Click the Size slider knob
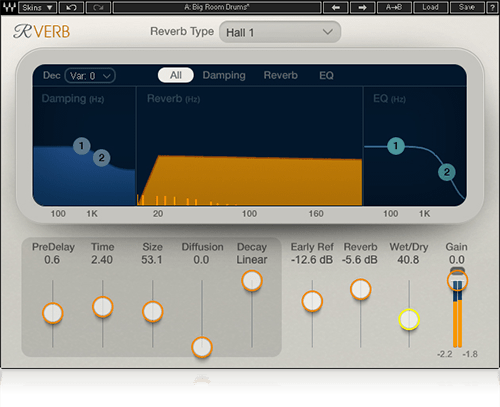Viewport: 500px width, 407px height. [x=153, y=311]
